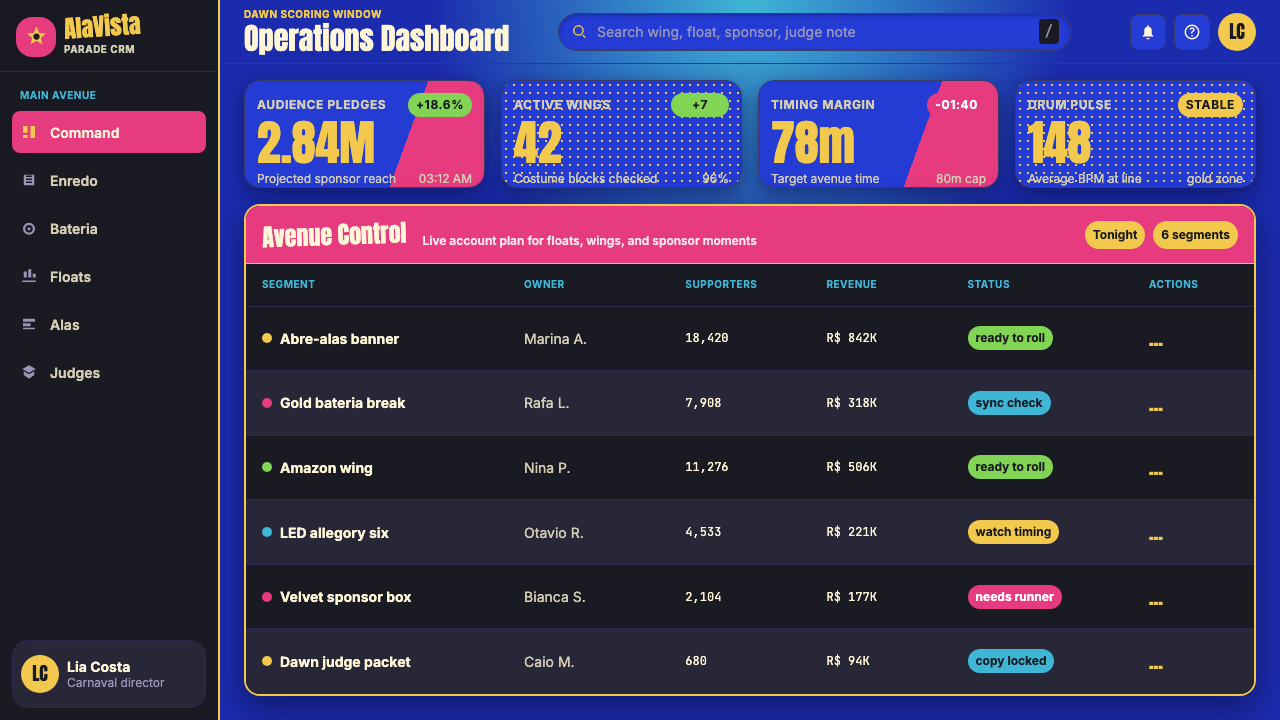
Task: Click Amazon wing's ready to roll badge
Action: (1010, 467)
